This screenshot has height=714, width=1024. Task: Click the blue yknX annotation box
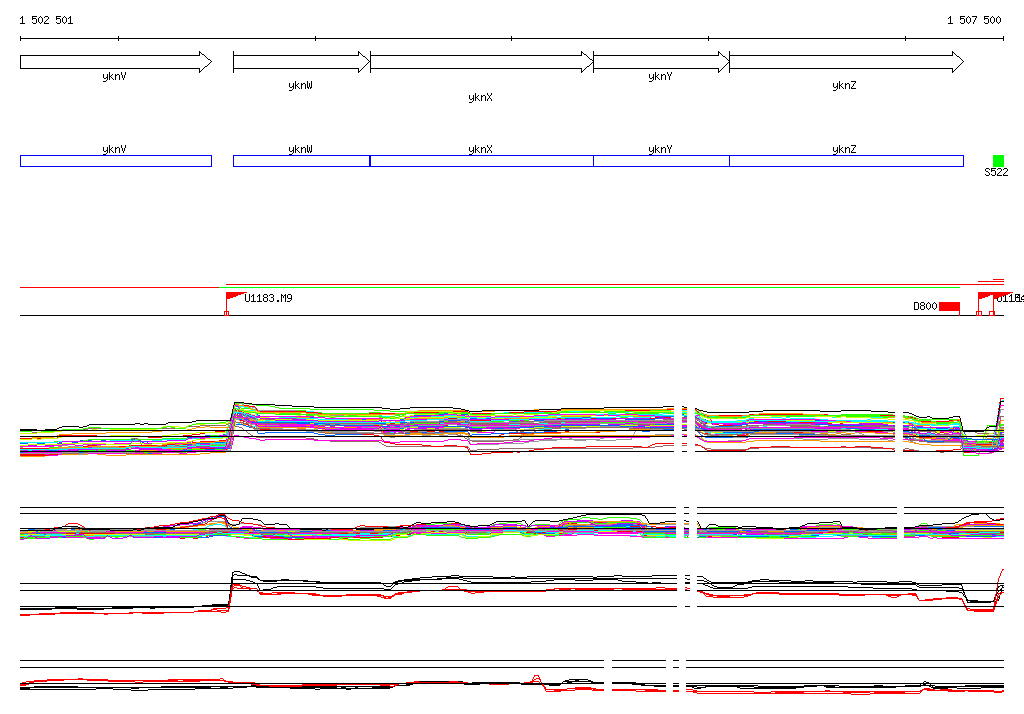click(482, 161)
